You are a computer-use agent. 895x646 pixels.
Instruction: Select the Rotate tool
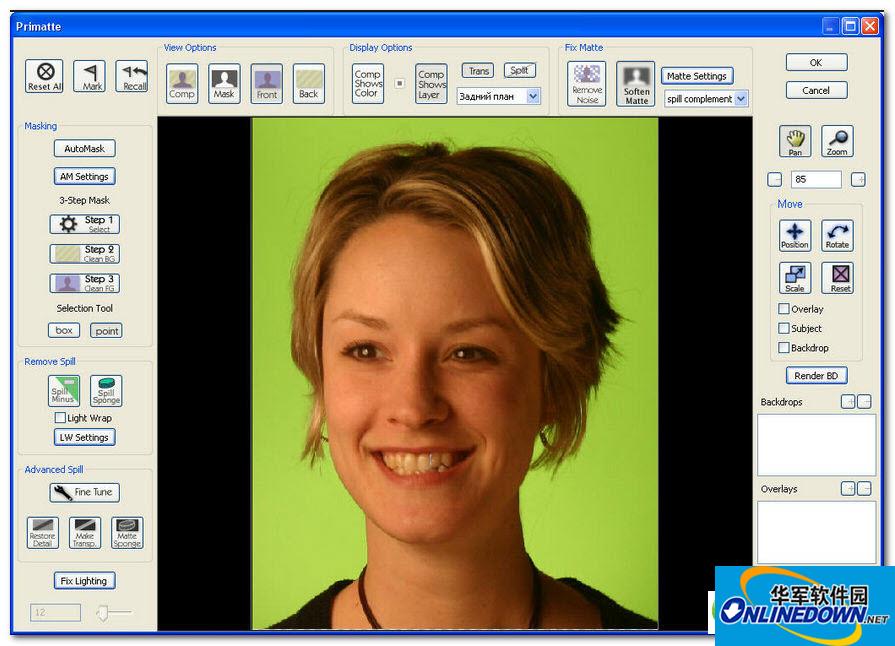click(x=837, y=235)
